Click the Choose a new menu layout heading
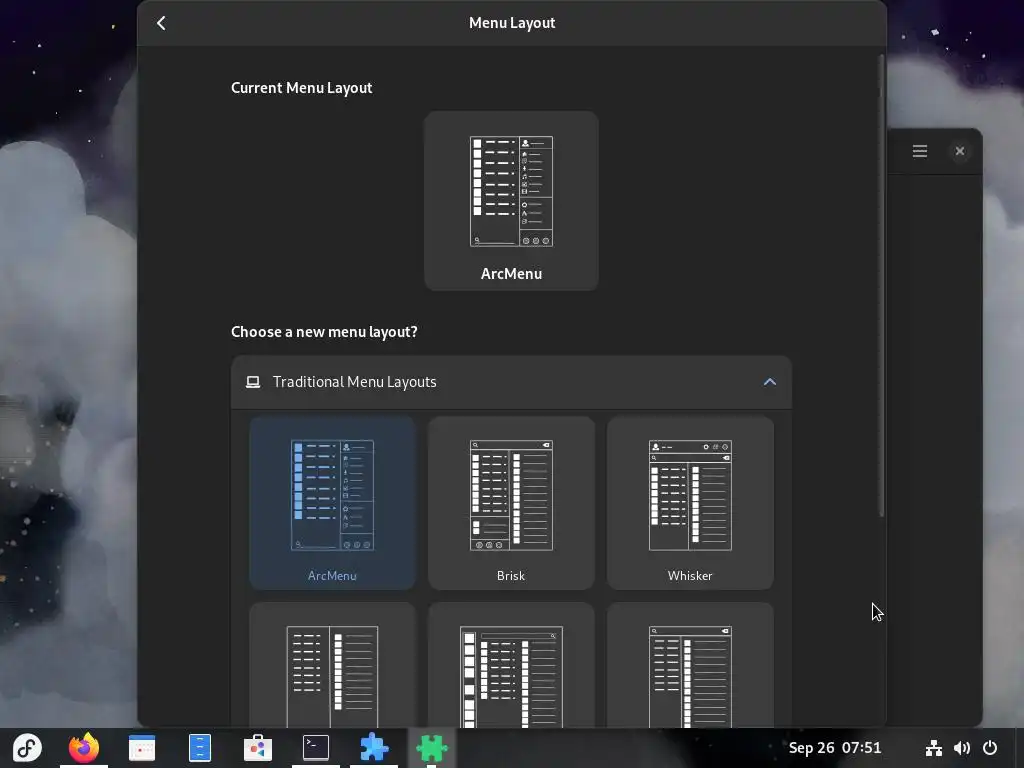Screen dimensions: 1024x768 (x=324, y=332)
